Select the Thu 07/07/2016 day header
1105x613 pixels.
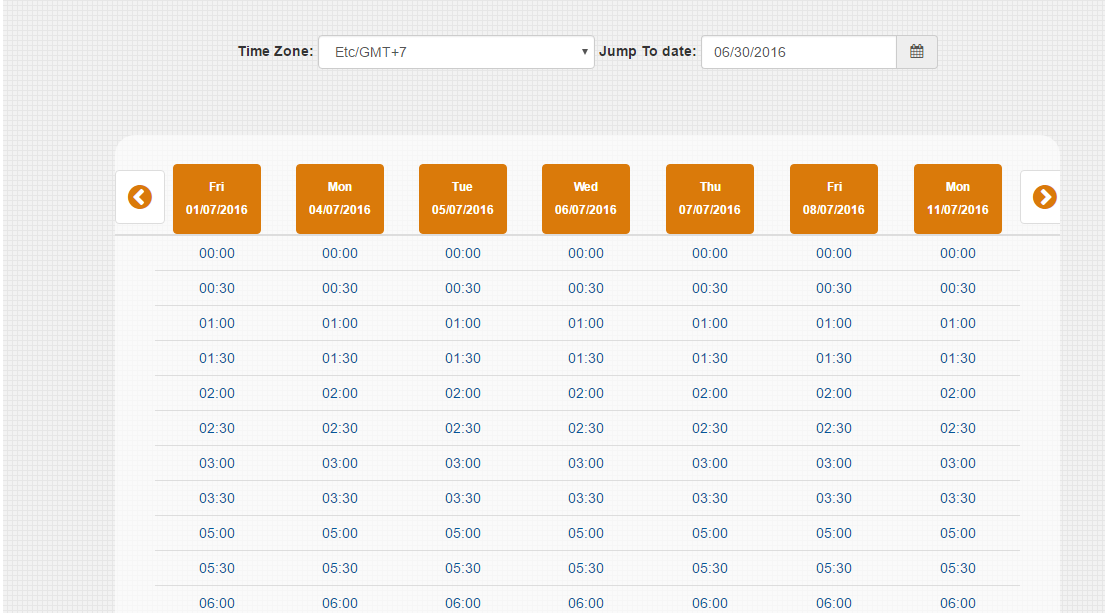pyautogui.click(x=710, y=199)
